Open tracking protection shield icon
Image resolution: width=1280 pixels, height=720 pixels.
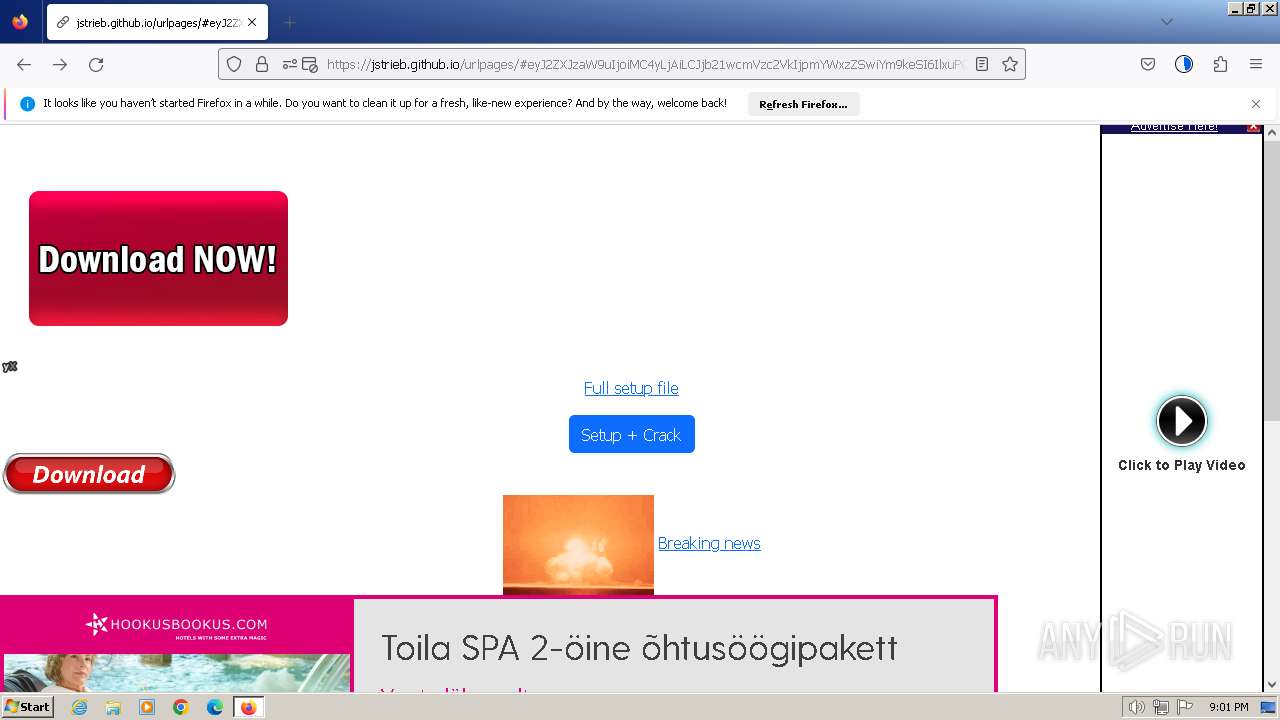coord(234,64)
